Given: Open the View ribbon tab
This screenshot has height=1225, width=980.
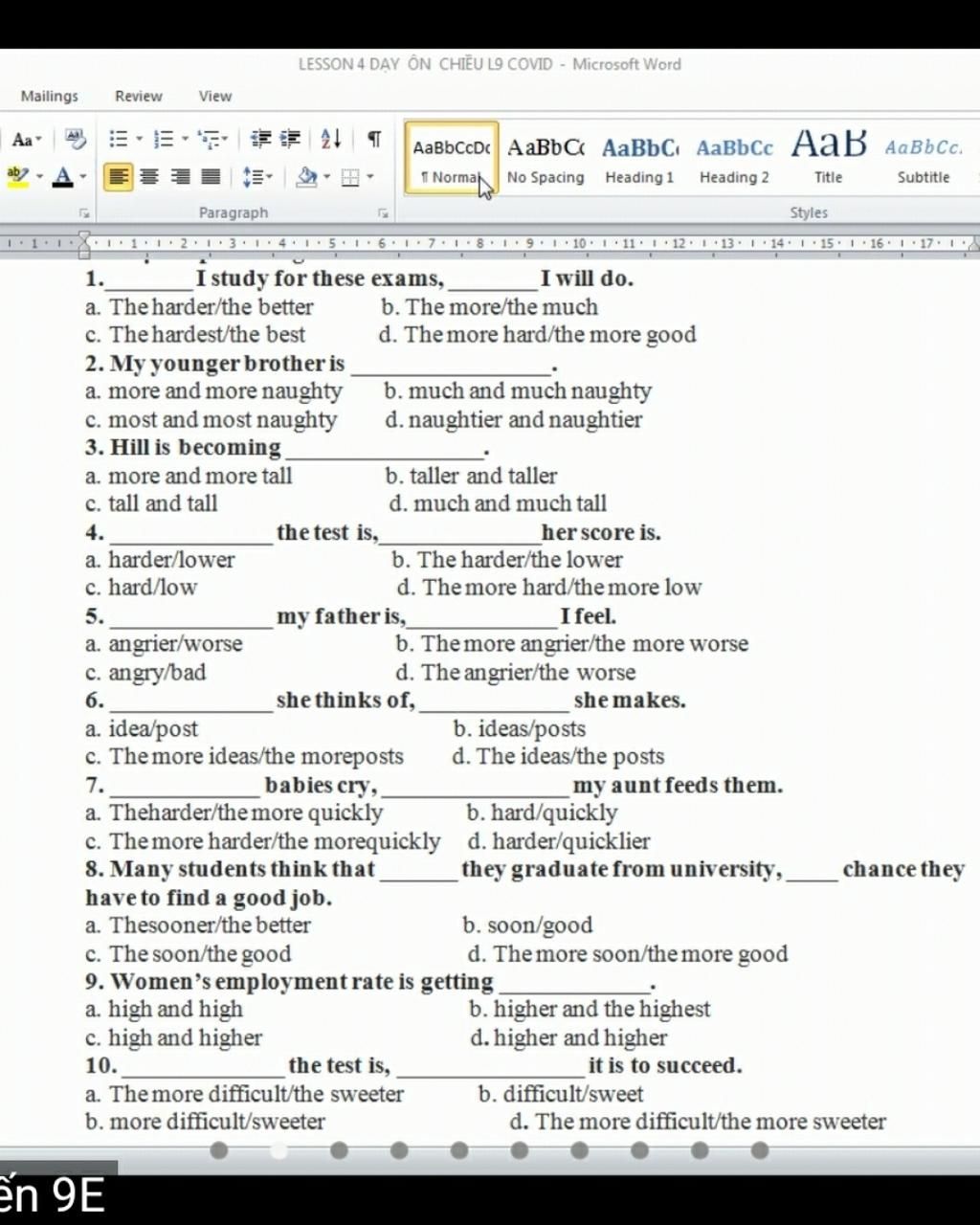Looking at the screenshot, I should pyautogui.click(x=215, y=96).
